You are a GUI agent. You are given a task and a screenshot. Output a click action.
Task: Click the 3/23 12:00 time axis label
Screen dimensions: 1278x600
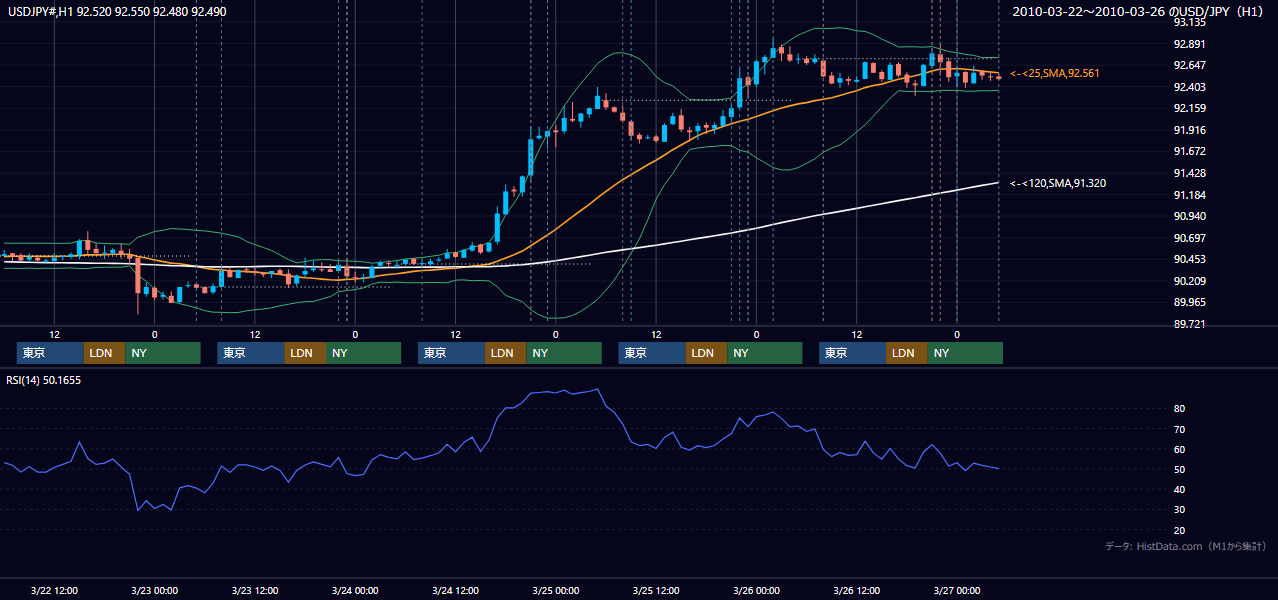[254, 591]
